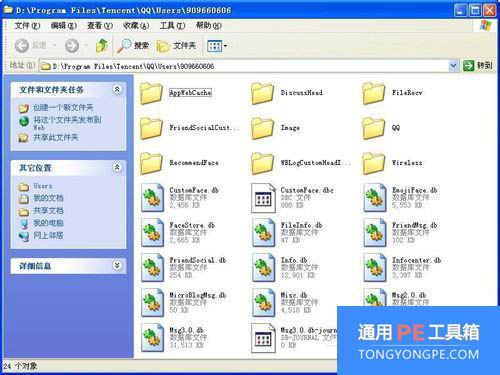Minimize the explorer window

click(460, 11)
